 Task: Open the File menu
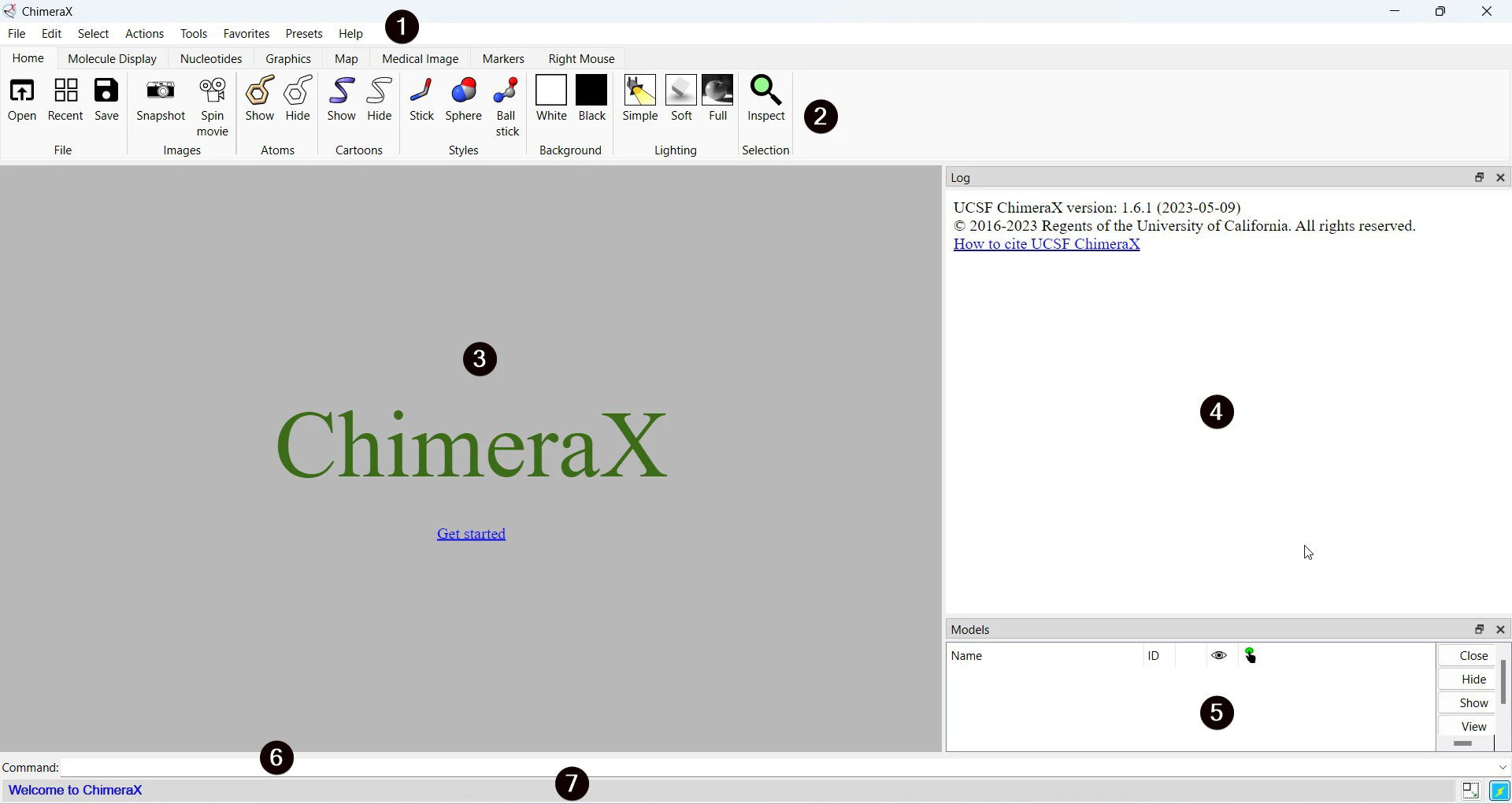(17, 34)
